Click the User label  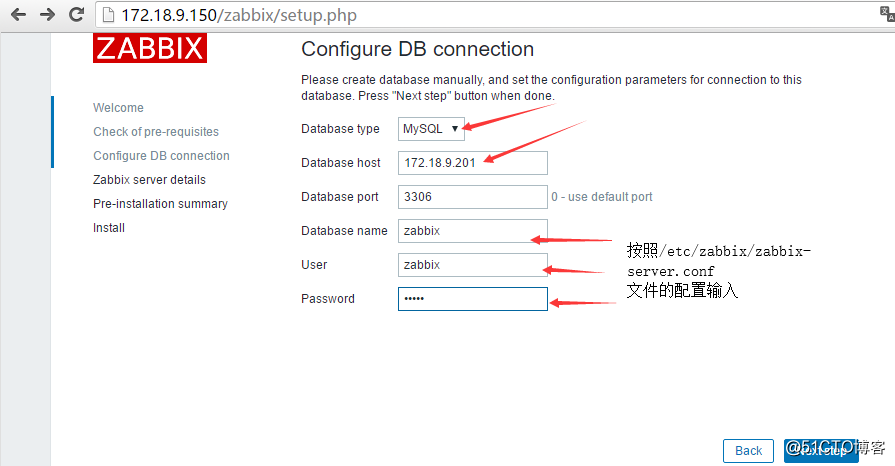(x=314, y=265)
